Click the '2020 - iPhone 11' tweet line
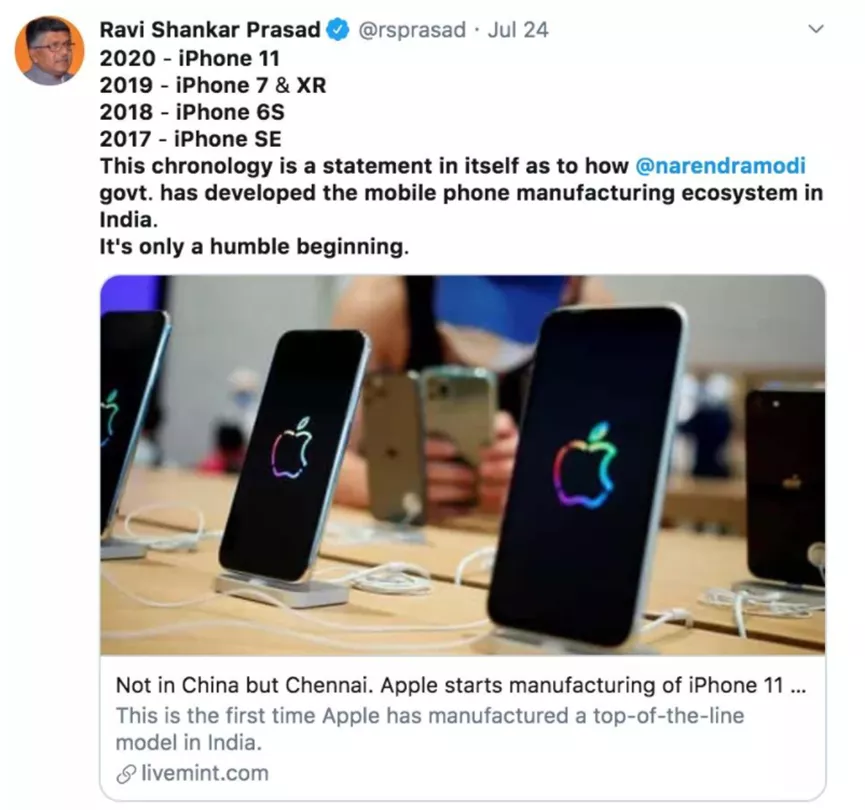Screen dimensions: 865x810 point(190,58)
